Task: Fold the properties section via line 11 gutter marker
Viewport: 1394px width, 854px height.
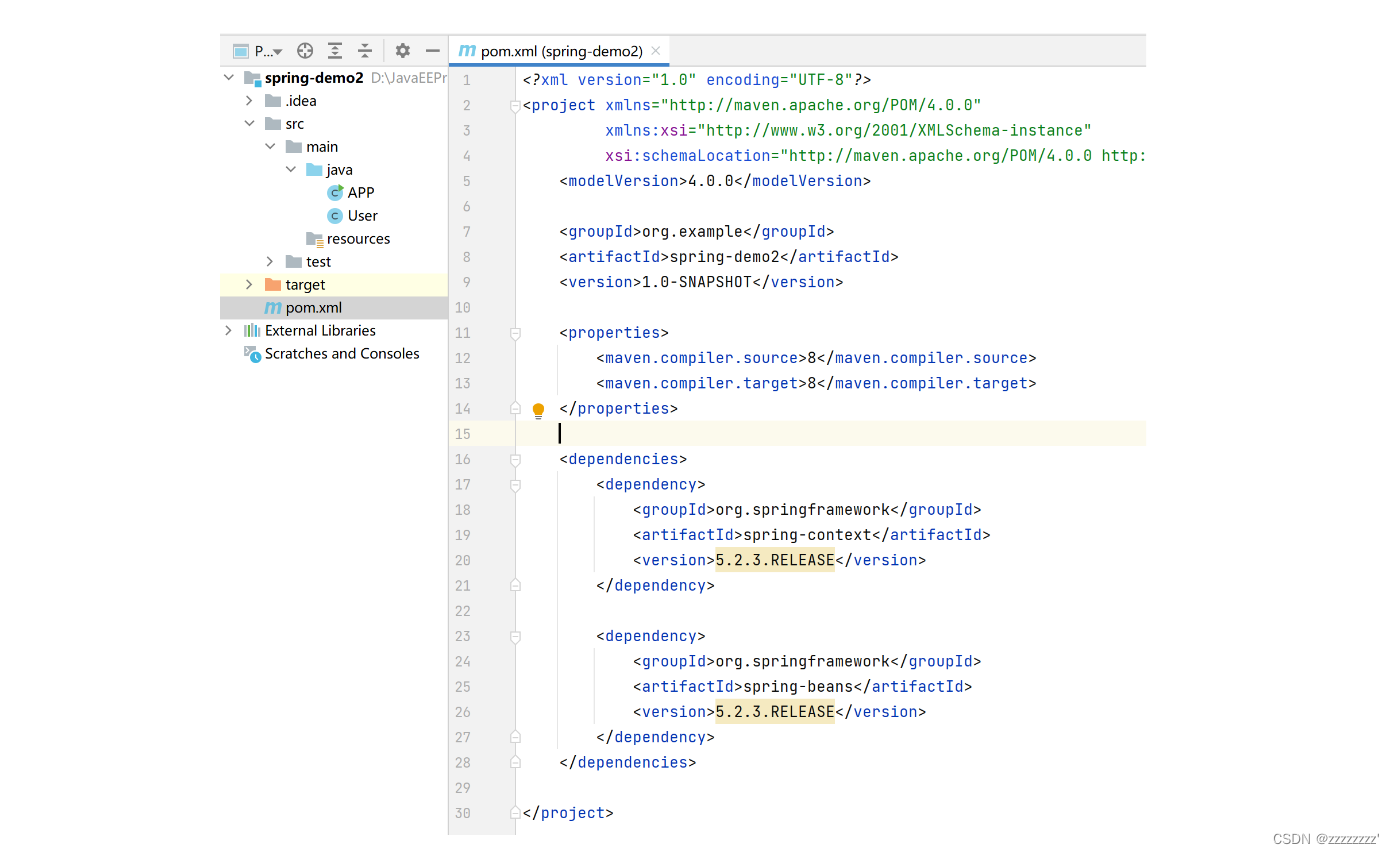Action: coord(515,331)
